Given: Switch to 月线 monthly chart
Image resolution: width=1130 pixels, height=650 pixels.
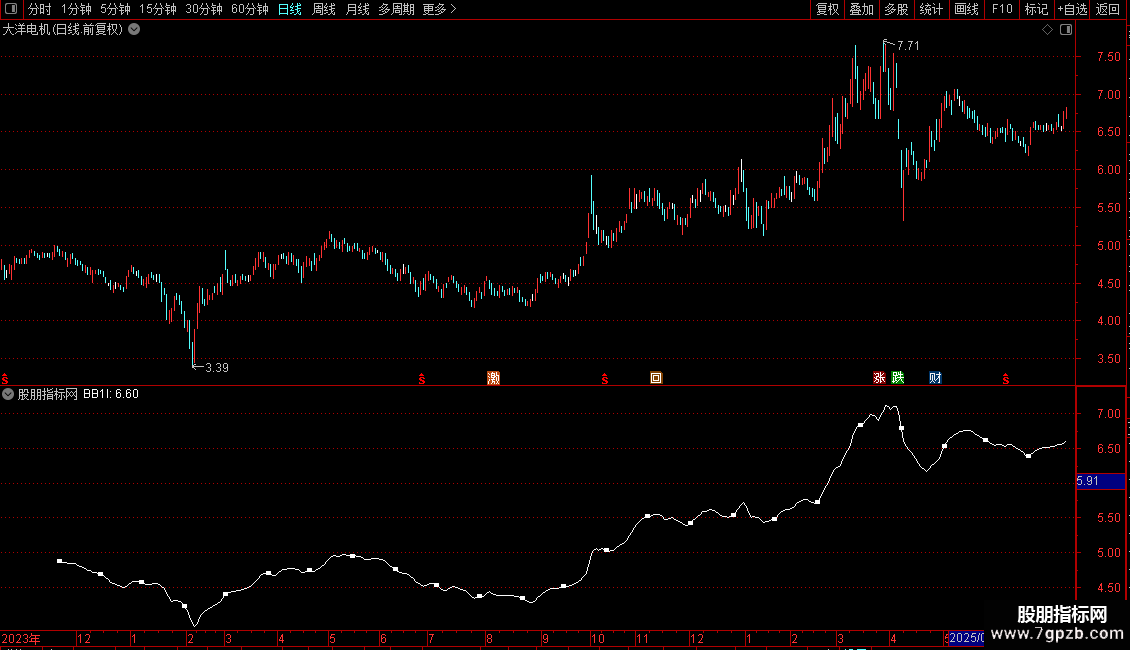Looking at the screenshot, I should coord(357,9).
